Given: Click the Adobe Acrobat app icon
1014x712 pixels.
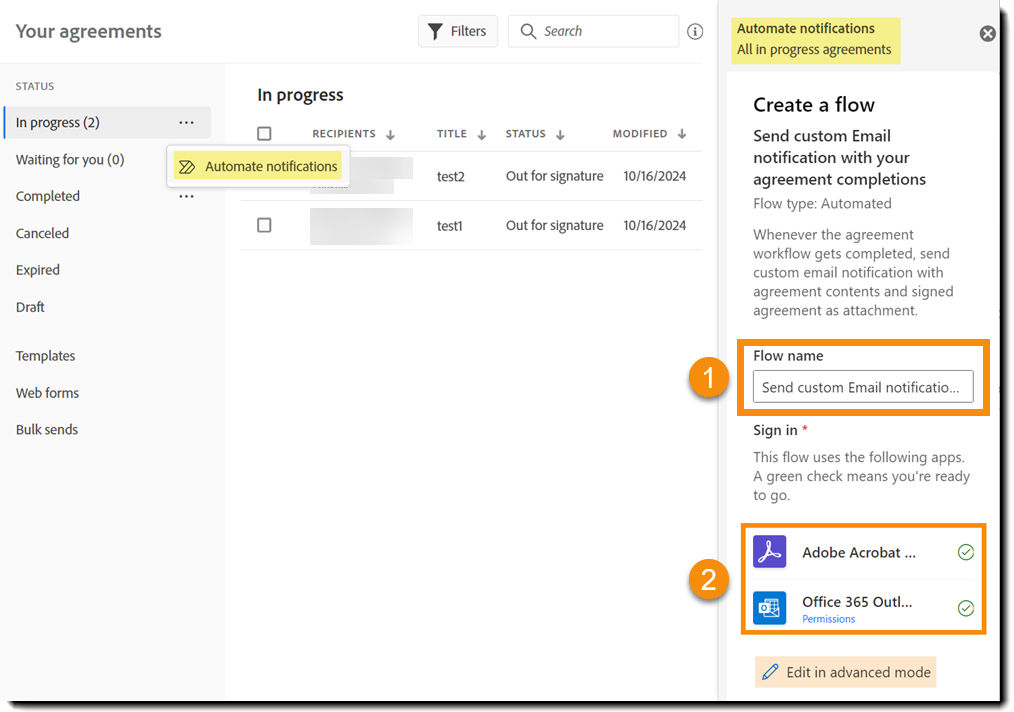Looking at the screenshot, I should point(769,551).
